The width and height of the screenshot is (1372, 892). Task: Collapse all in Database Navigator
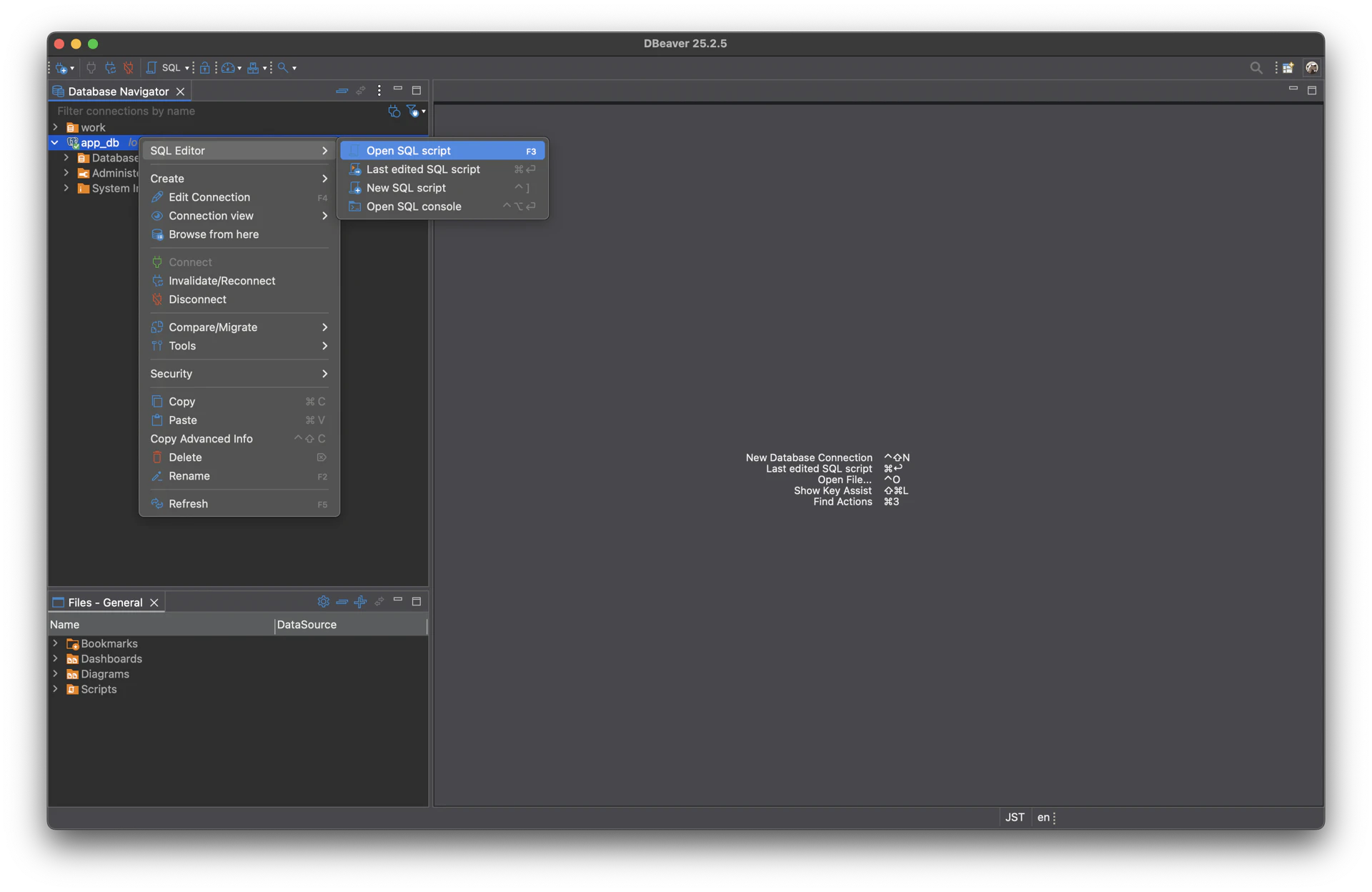tap(342, 91)
